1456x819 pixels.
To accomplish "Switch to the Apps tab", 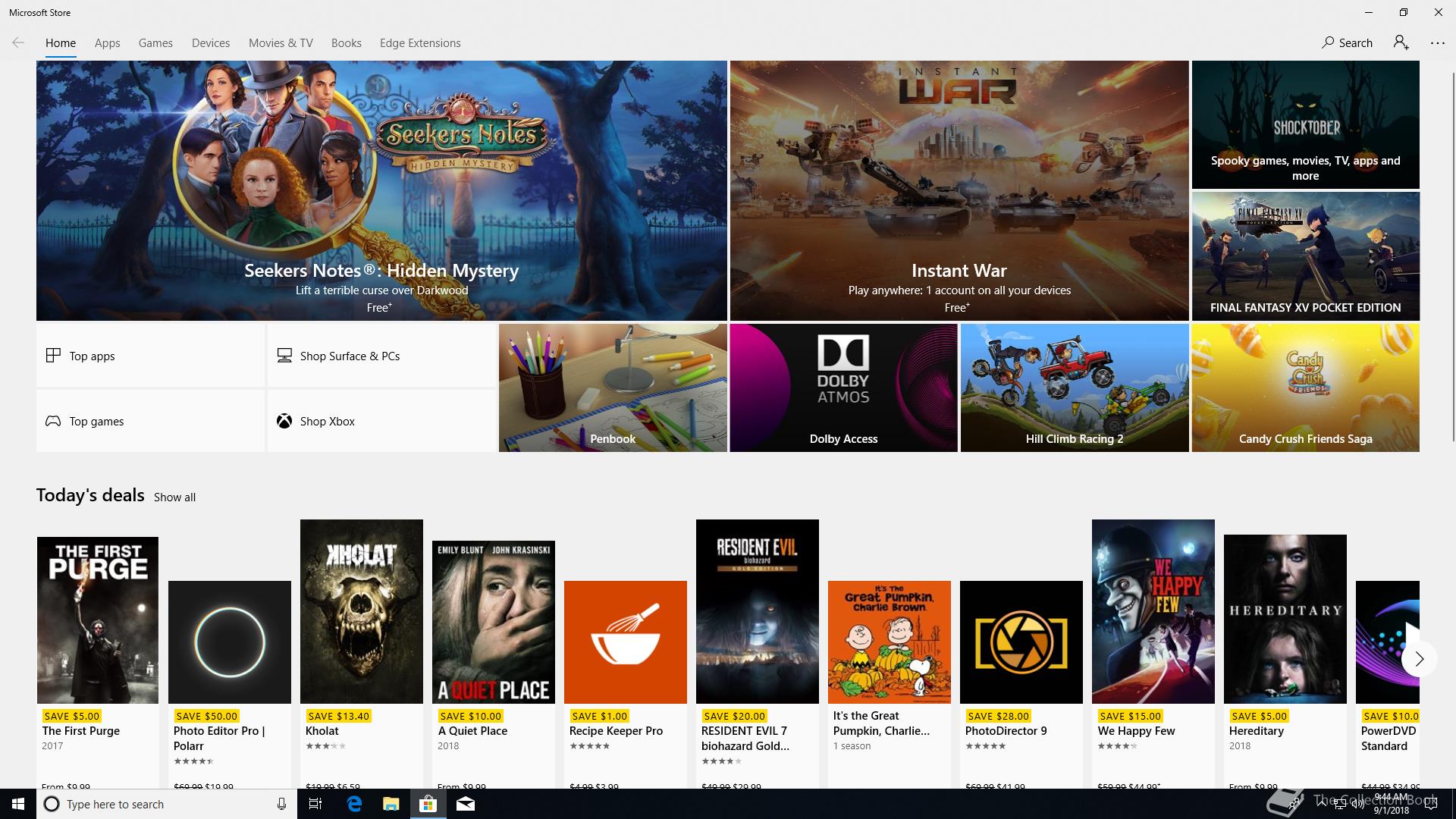I will 107,43.
